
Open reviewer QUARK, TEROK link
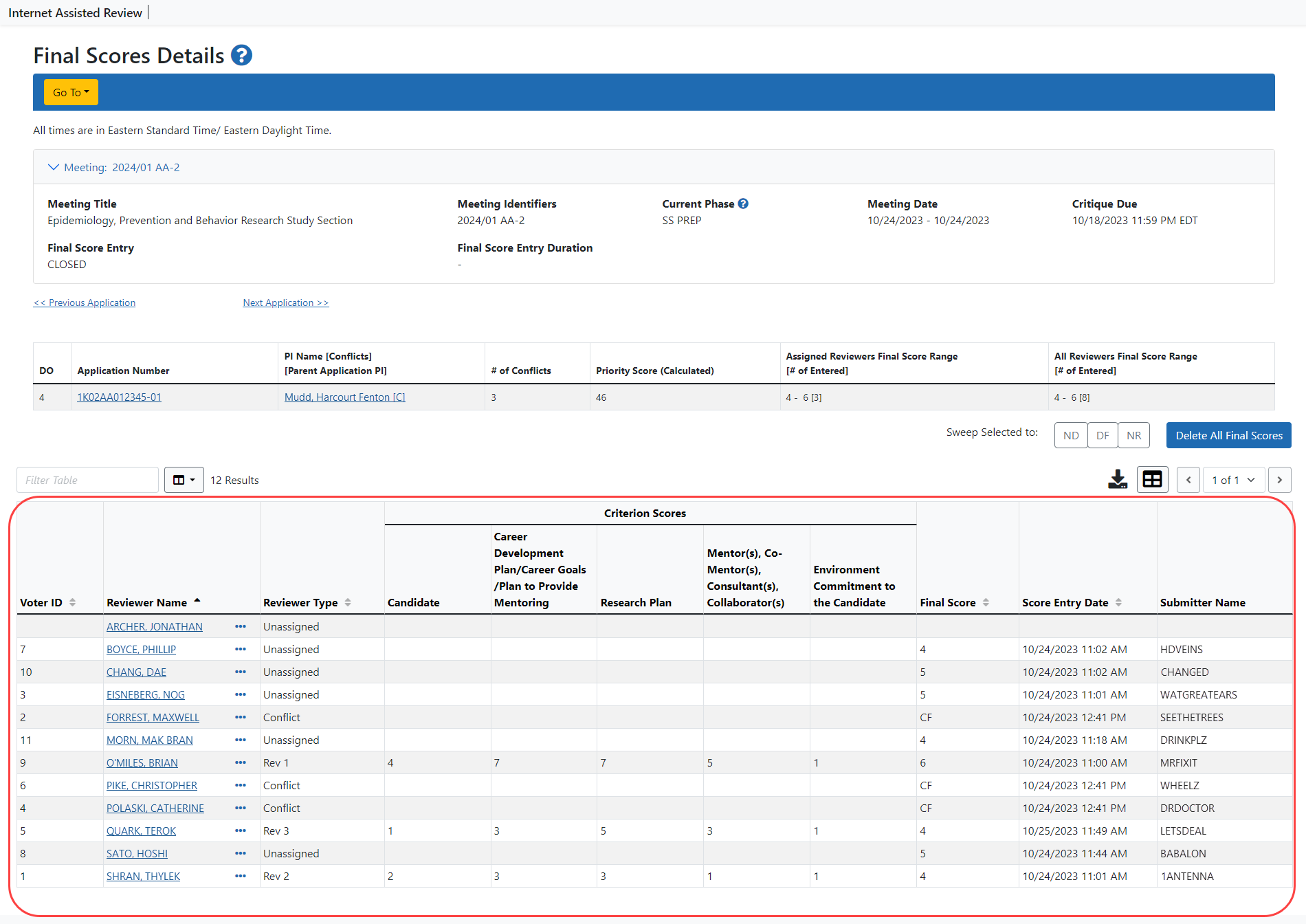click(141, 830)
